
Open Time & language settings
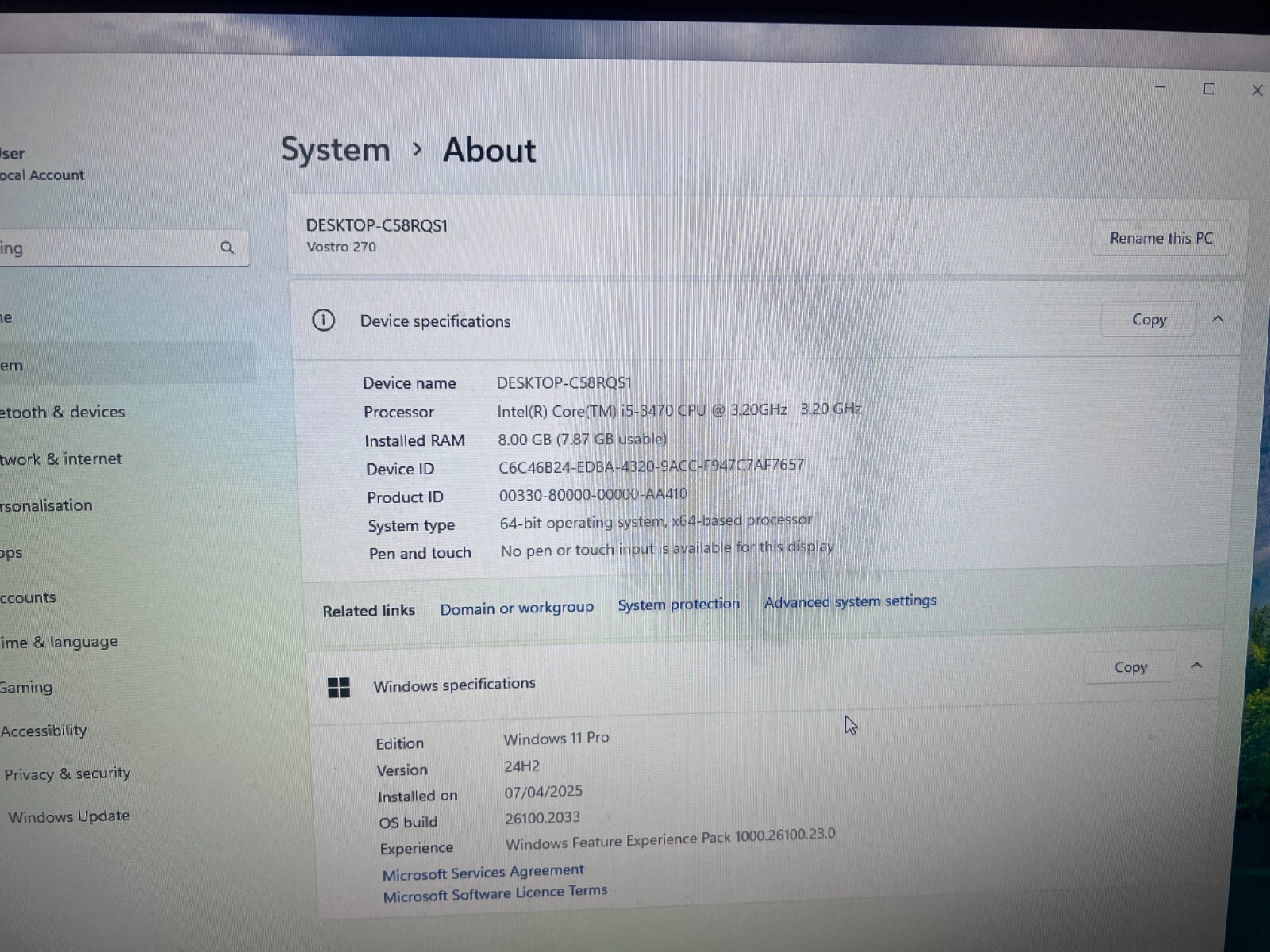(59, 642)
